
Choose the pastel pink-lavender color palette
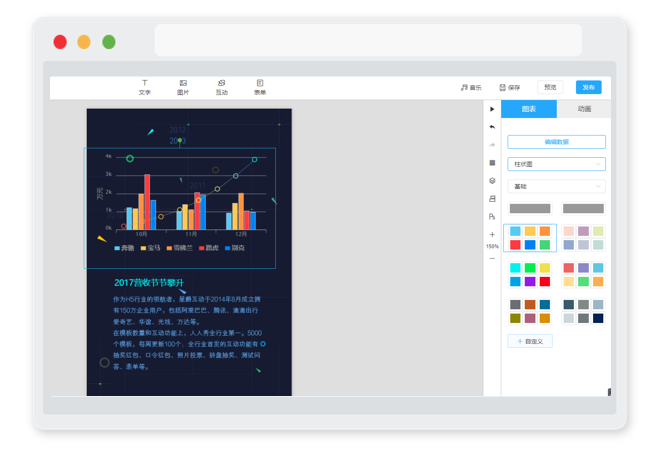(x=583, y=238)
